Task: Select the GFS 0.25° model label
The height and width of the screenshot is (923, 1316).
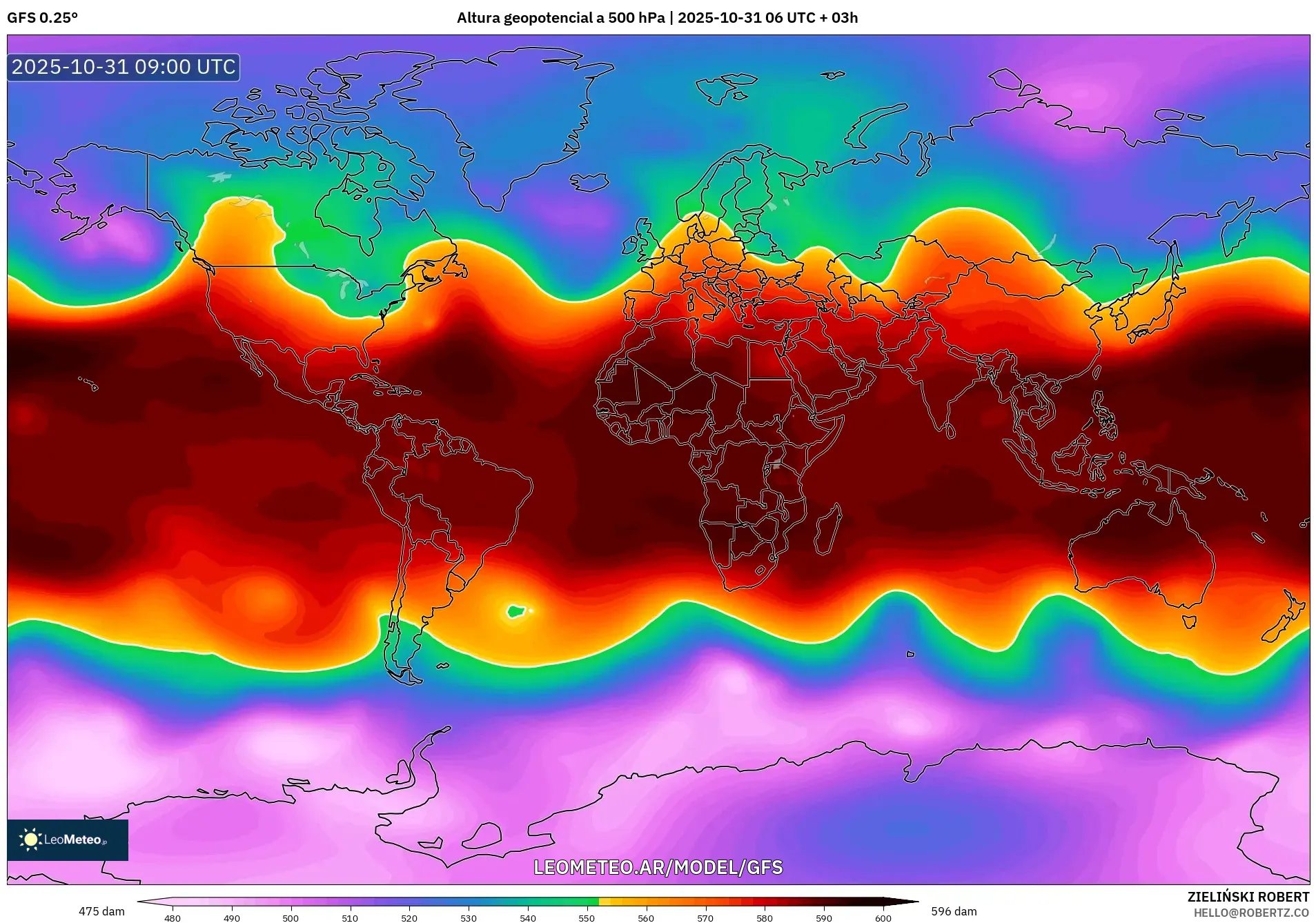Action: 43,19
